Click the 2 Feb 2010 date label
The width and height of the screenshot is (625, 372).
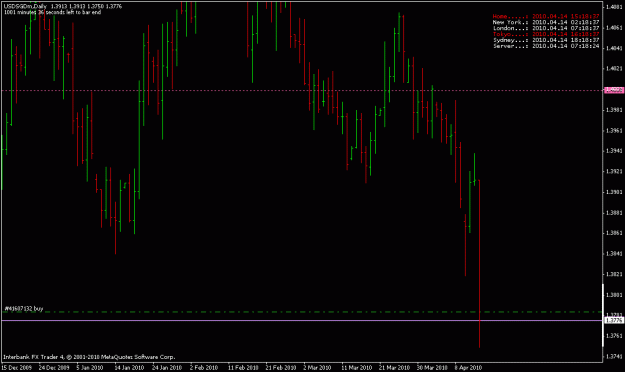tap(204, 368)
